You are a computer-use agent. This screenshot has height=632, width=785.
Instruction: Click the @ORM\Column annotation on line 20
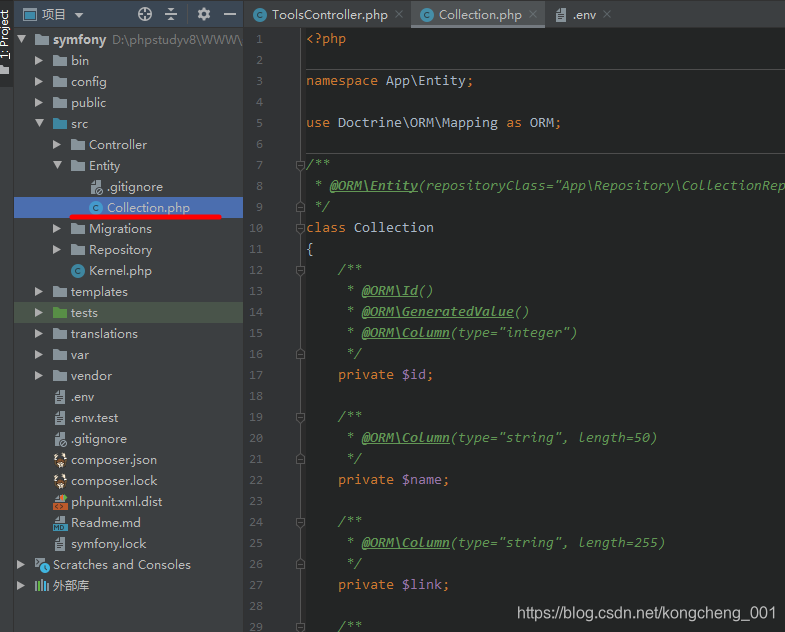coord(406,438)
